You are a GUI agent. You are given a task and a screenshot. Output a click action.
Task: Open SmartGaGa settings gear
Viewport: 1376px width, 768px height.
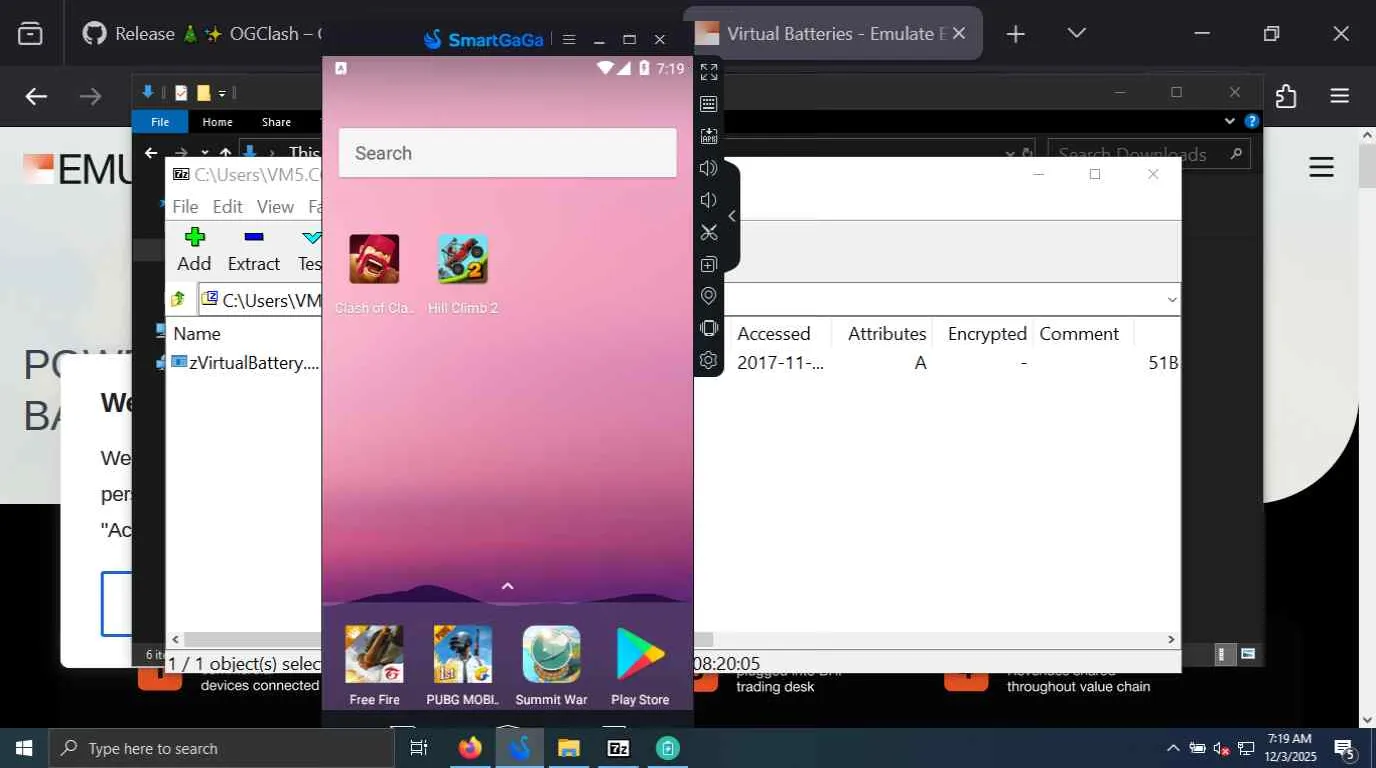coord(709,360)
